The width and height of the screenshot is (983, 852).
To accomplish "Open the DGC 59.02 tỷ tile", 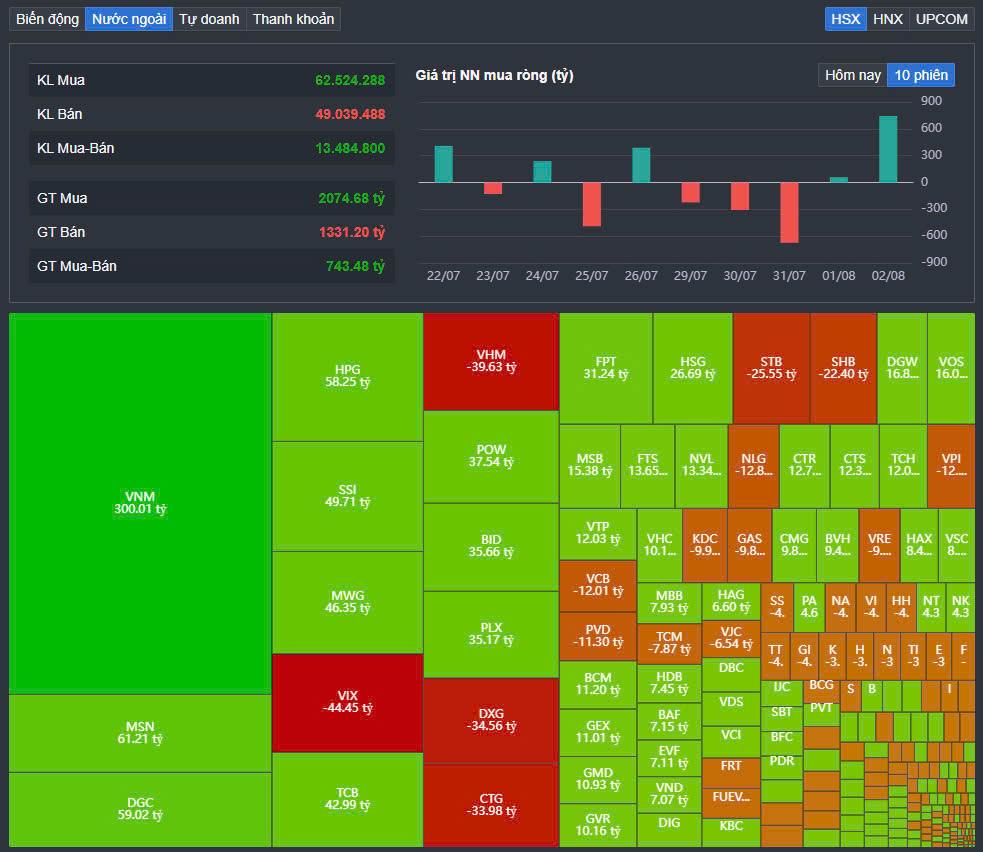I will pos(140,809).
